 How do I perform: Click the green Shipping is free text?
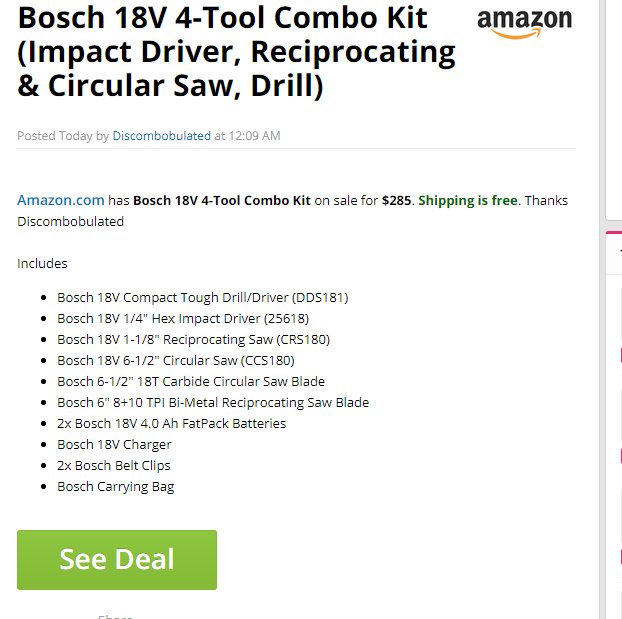(x=468, y=200)
